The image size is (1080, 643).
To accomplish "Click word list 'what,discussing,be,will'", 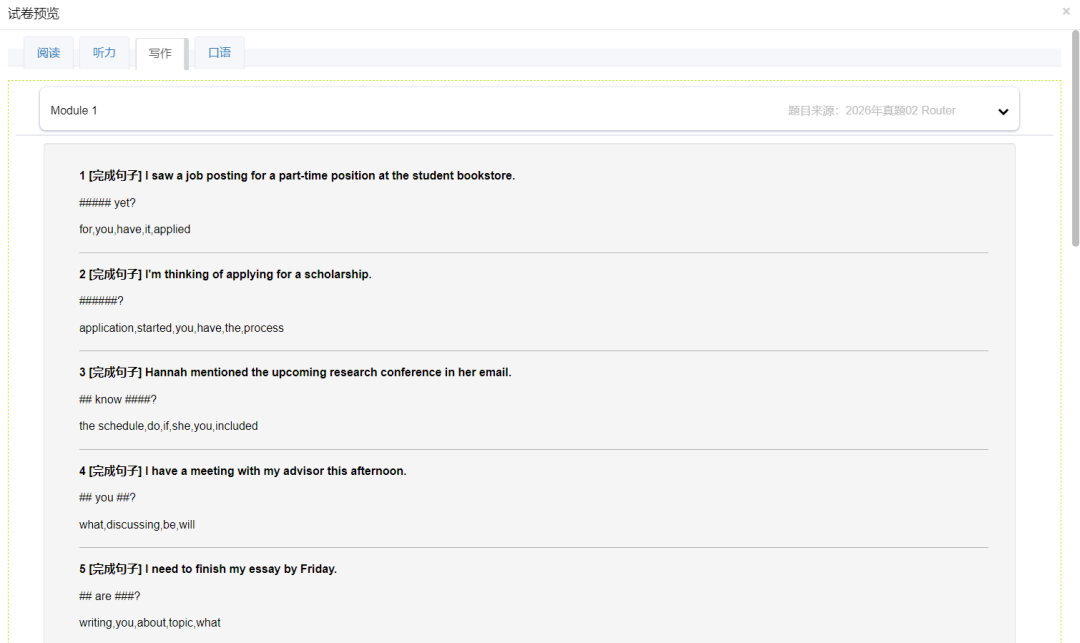I will click(x=137, y=525).
